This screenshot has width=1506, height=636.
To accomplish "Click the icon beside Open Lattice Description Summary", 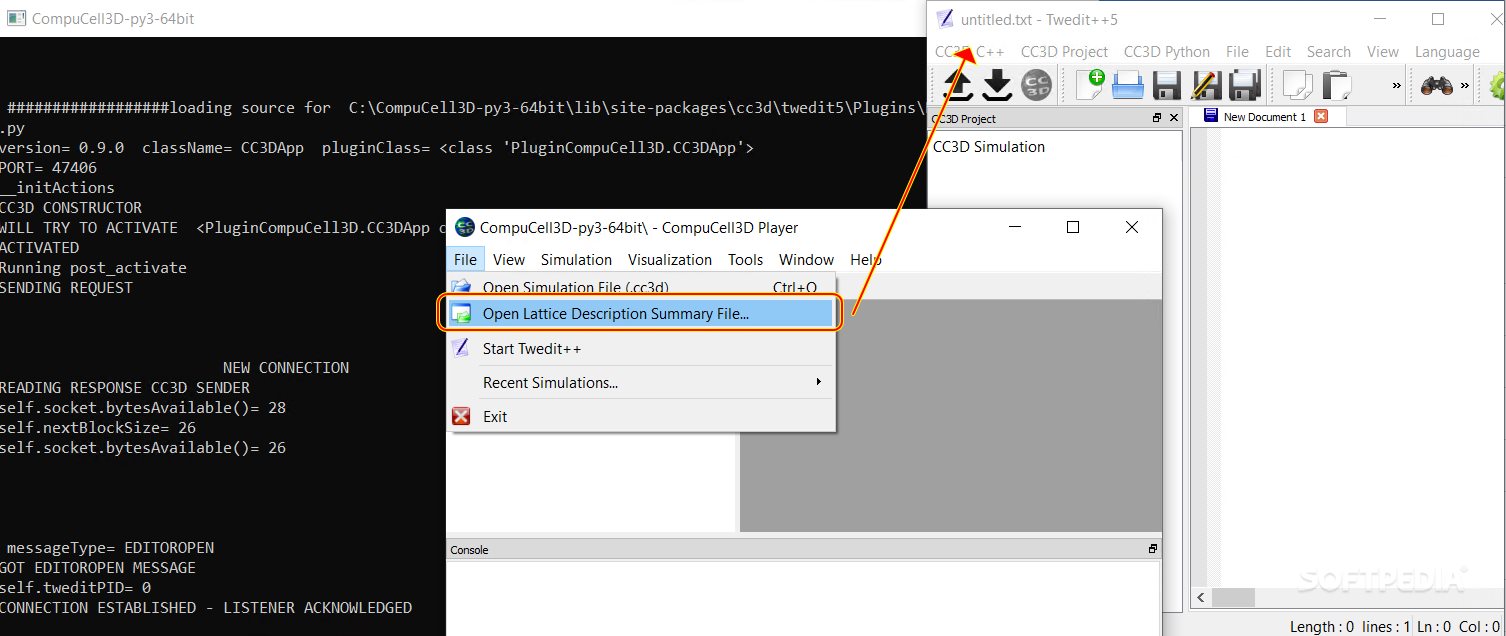I will coord(461,314).
